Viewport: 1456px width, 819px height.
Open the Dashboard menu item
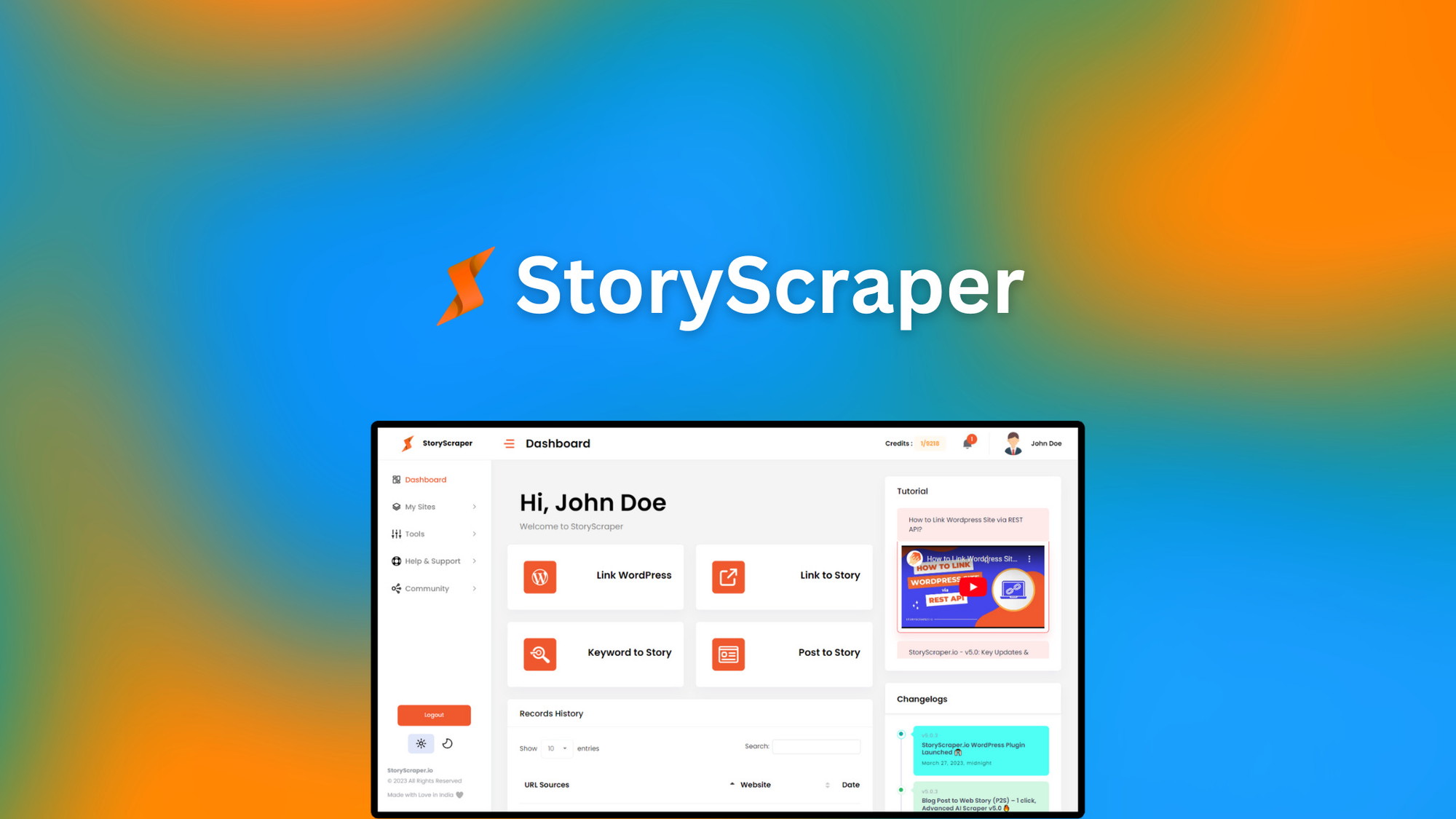424,479
